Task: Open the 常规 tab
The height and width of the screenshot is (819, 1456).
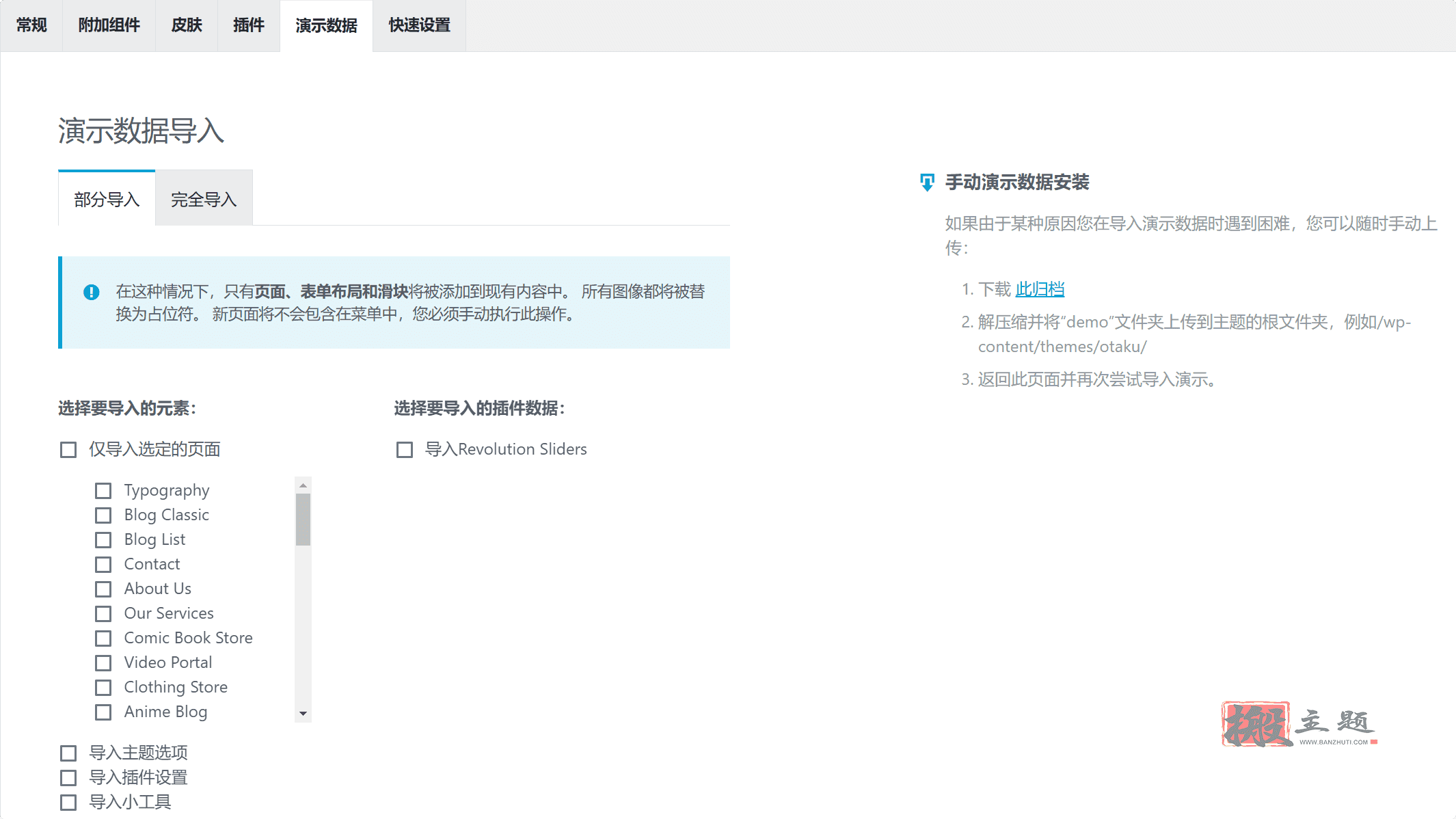Action: click(x=31, y=25)
